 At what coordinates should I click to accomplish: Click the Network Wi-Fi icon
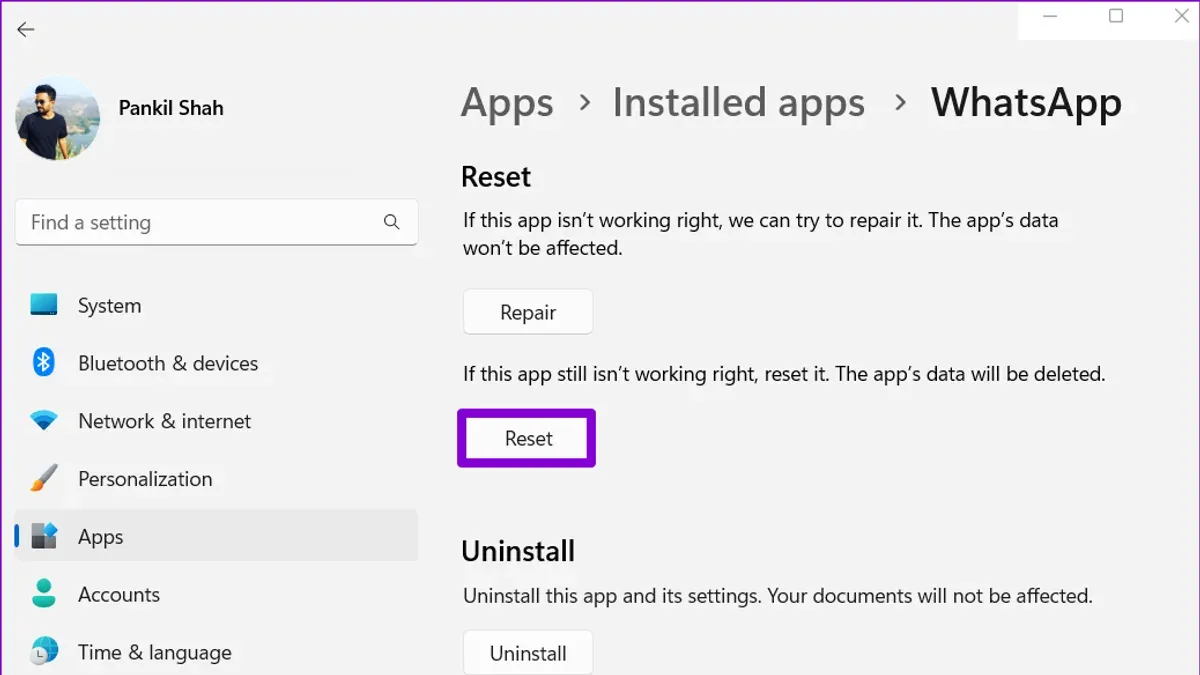coord(44,421)
